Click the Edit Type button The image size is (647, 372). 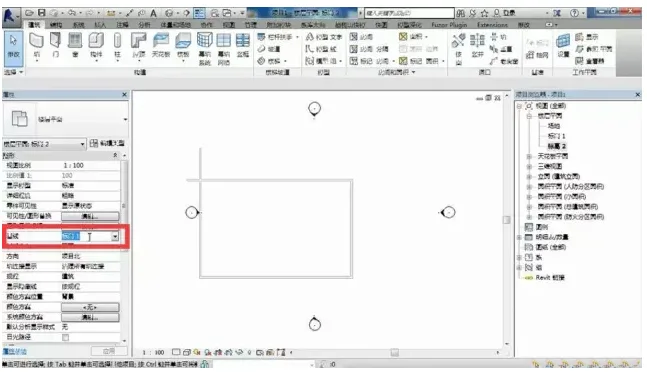pos(107,144)
